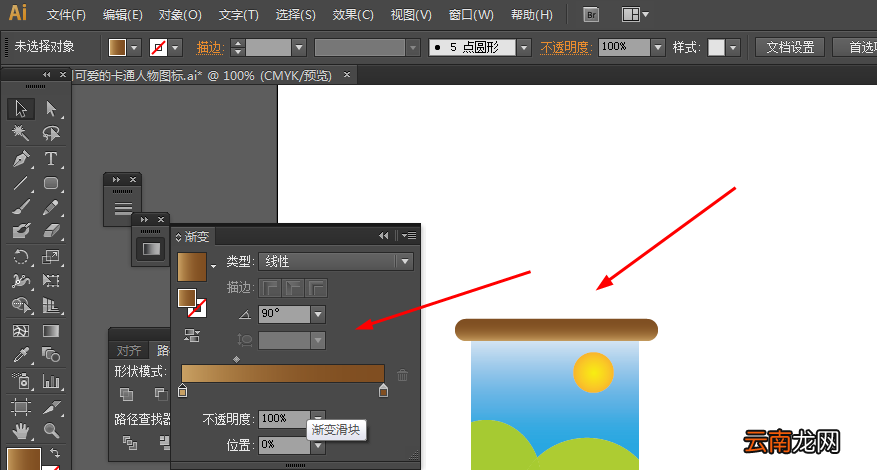Select the Blob Brush tool
Screen dimensions: 877x470
21,231
